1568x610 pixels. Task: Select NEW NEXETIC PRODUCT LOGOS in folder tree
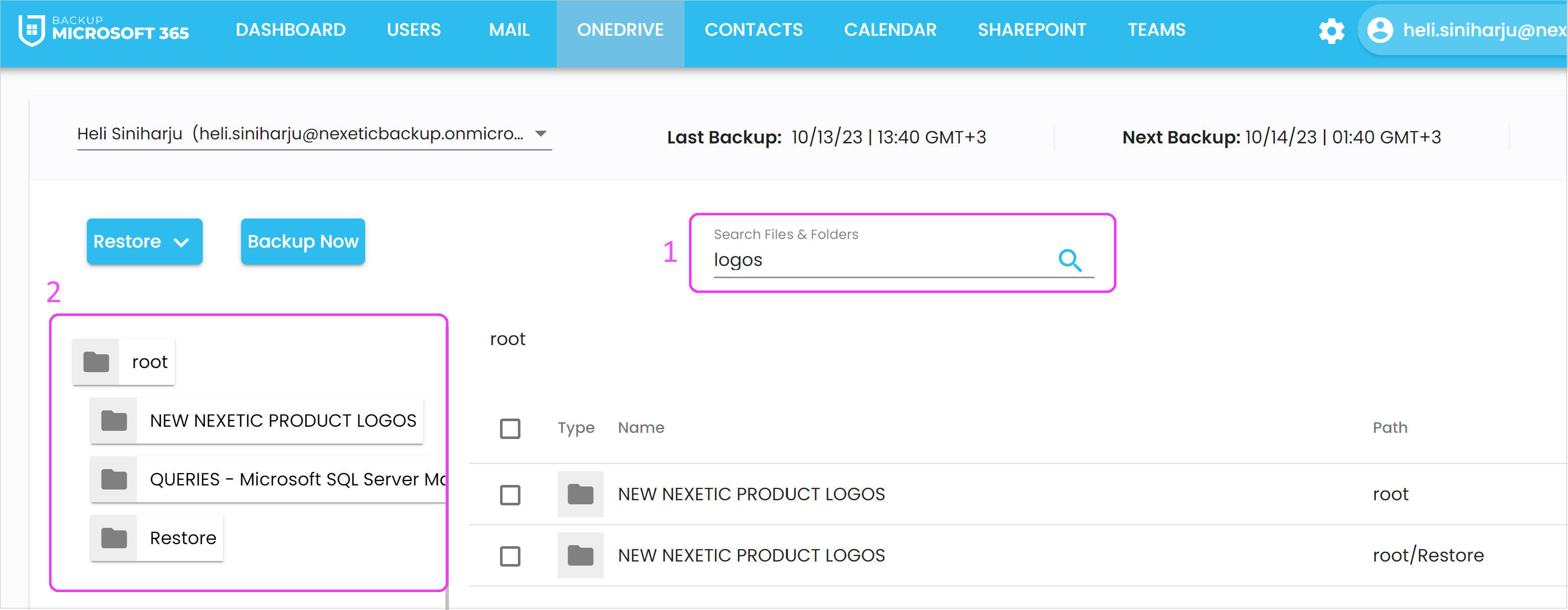(x=257, y=420)
